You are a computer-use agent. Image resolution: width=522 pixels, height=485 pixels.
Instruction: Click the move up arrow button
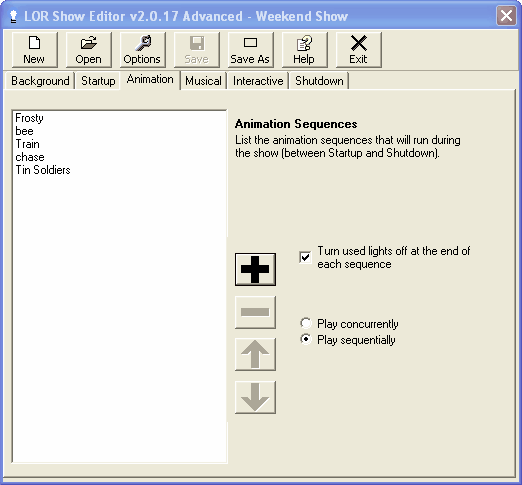click(x=255, y=354)
